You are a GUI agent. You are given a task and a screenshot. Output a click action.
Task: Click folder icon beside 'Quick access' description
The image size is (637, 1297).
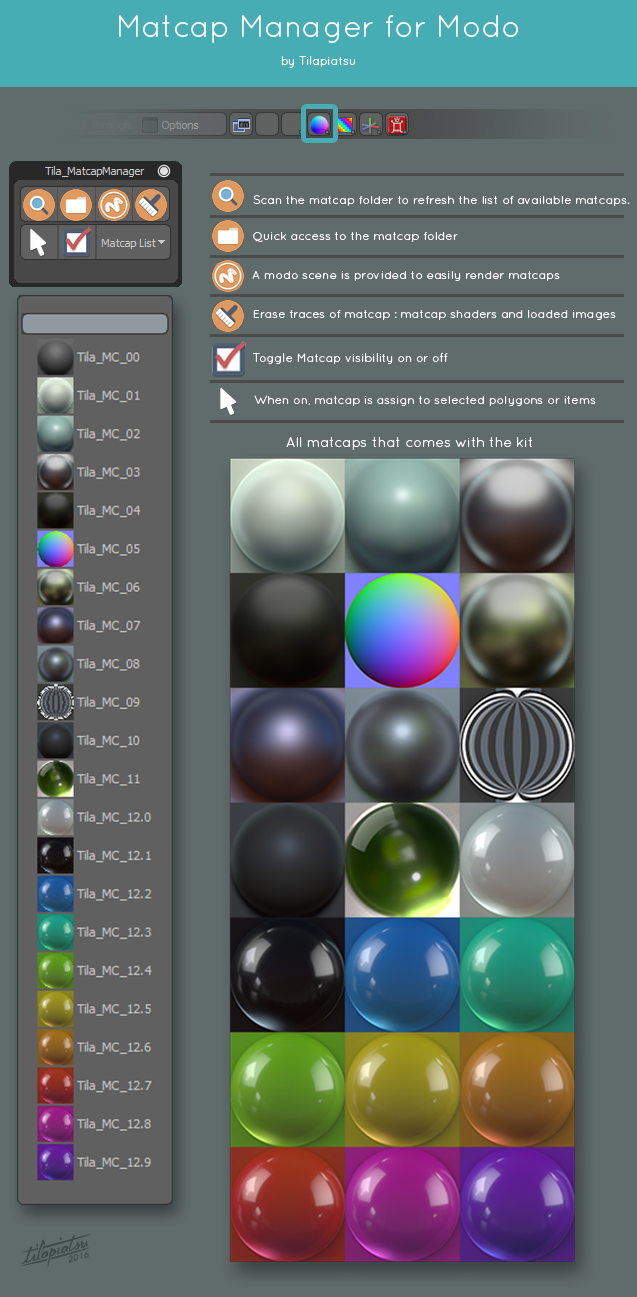[x=229, y=236]
